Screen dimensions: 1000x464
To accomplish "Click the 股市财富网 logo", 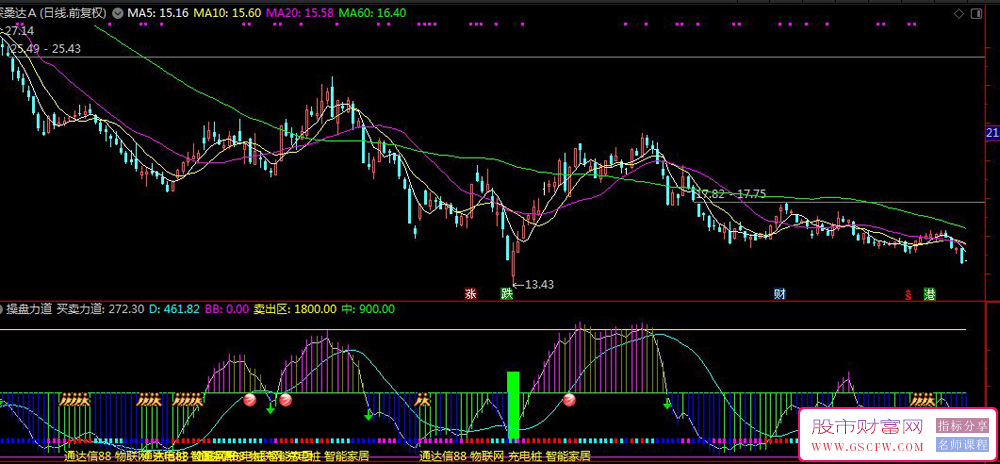I will [867, 426].
